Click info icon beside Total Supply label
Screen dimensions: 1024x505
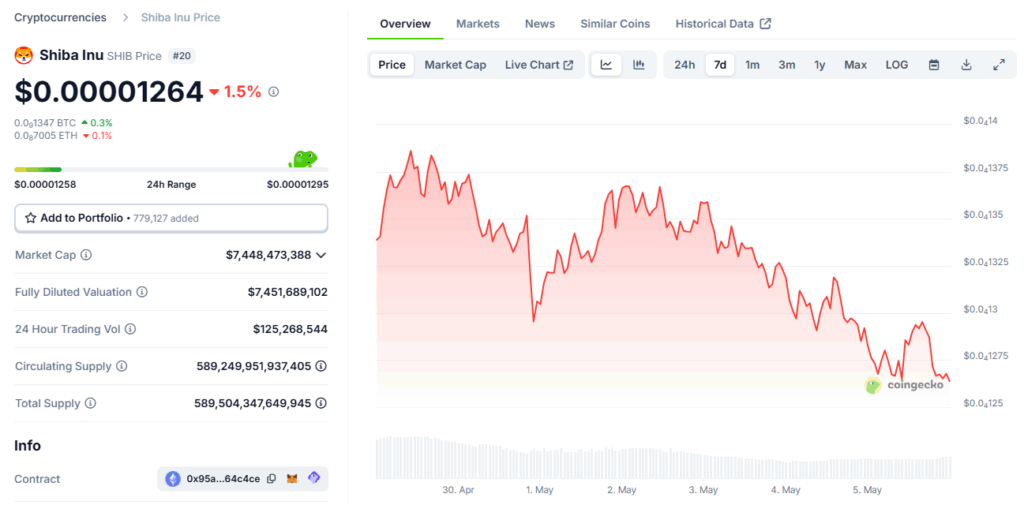pos(91,404)
